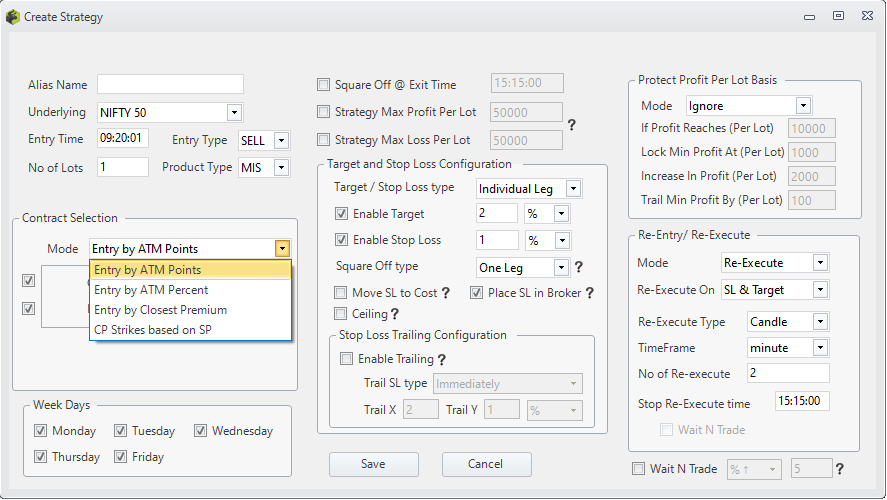Screen dimensions: 887x500
Task: Untick Wednesday in Week Days
Action: [x=200, y=431]
